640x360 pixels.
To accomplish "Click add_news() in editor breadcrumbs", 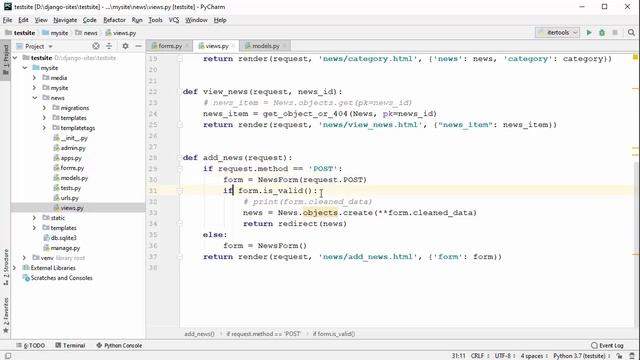I will 199,334.
